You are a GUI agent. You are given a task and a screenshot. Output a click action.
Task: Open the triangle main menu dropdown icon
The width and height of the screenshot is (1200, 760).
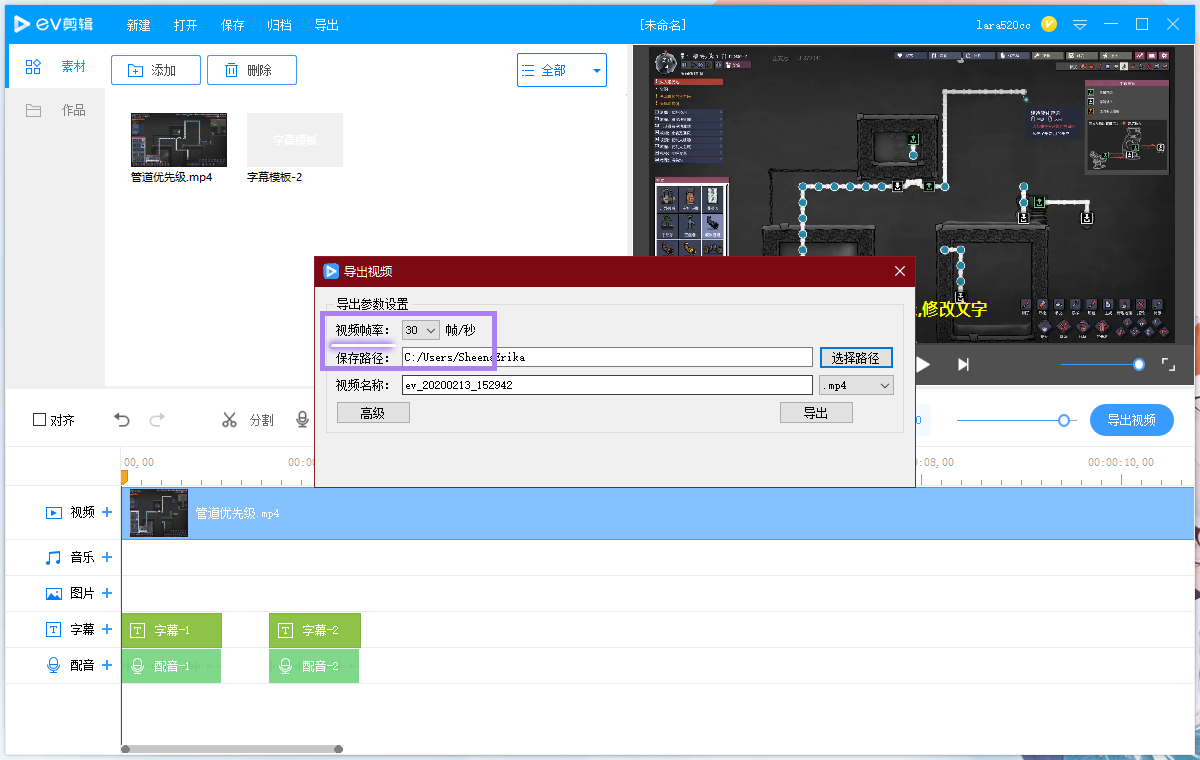pyautogui.click(x=1080, y=25)
